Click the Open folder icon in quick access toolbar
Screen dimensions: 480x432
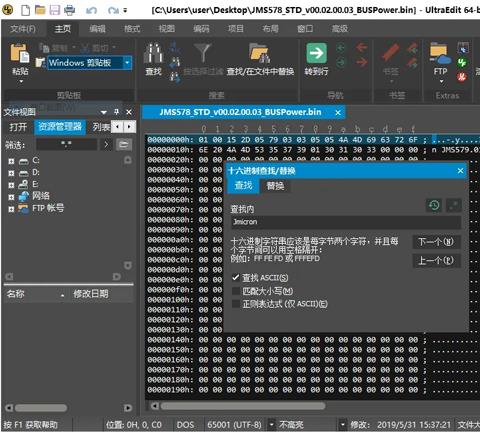click(x=40, y=10)
